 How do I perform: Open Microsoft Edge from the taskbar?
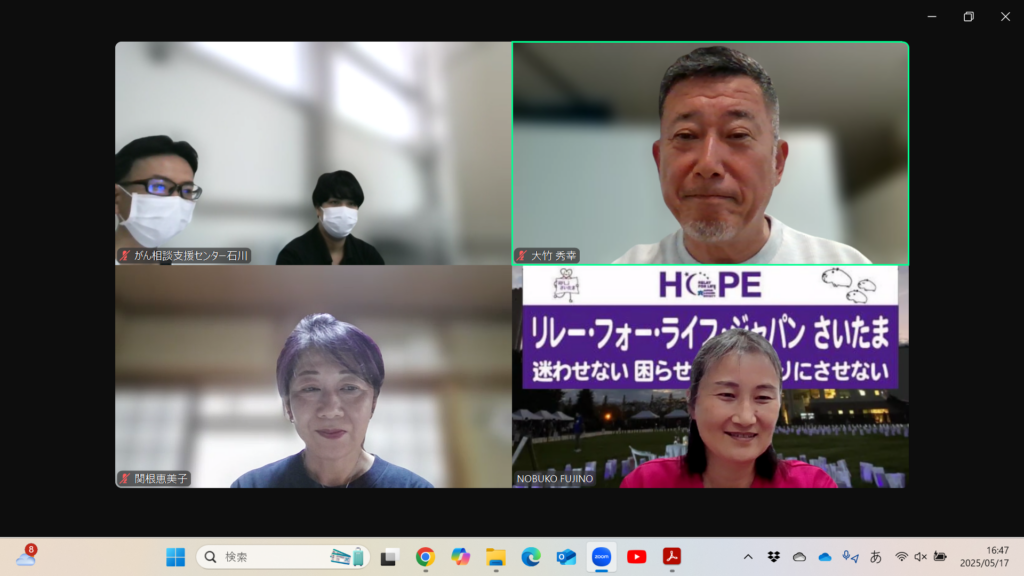531,557
